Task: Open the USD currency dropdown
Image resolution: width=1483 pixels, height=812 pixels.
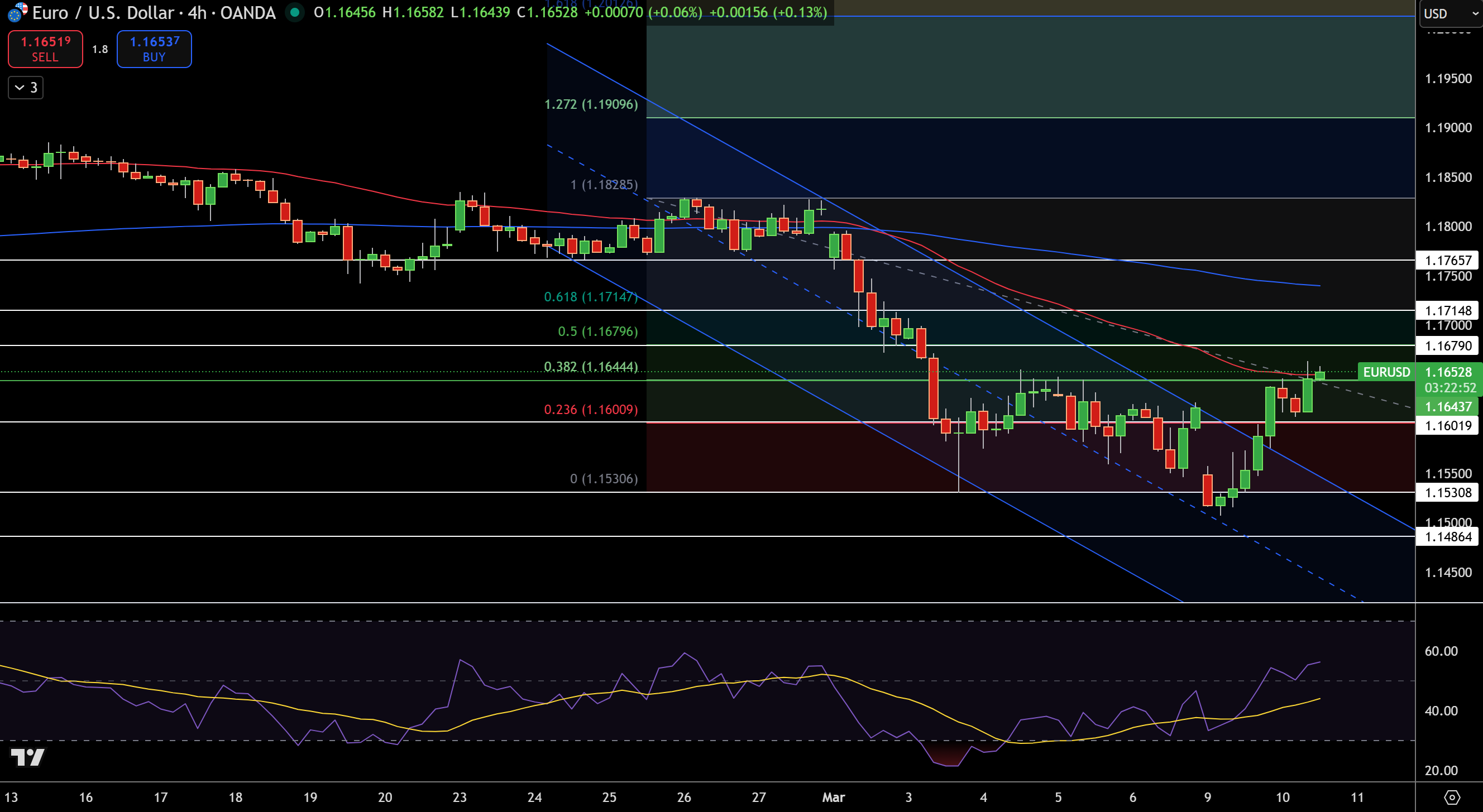Action: coord(1449,13)
